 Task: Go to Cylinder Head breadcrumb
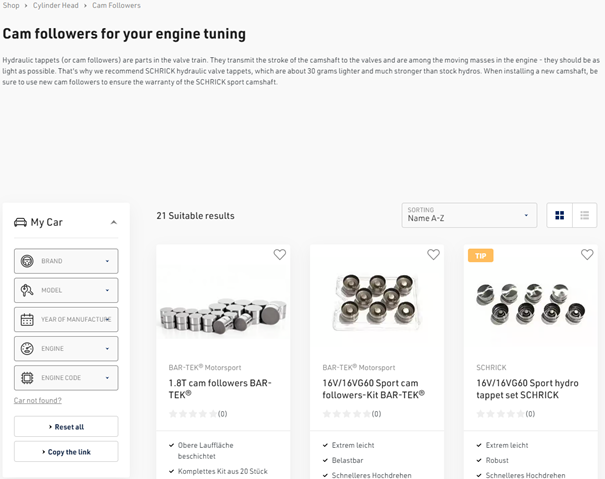(x=56, y=5)
